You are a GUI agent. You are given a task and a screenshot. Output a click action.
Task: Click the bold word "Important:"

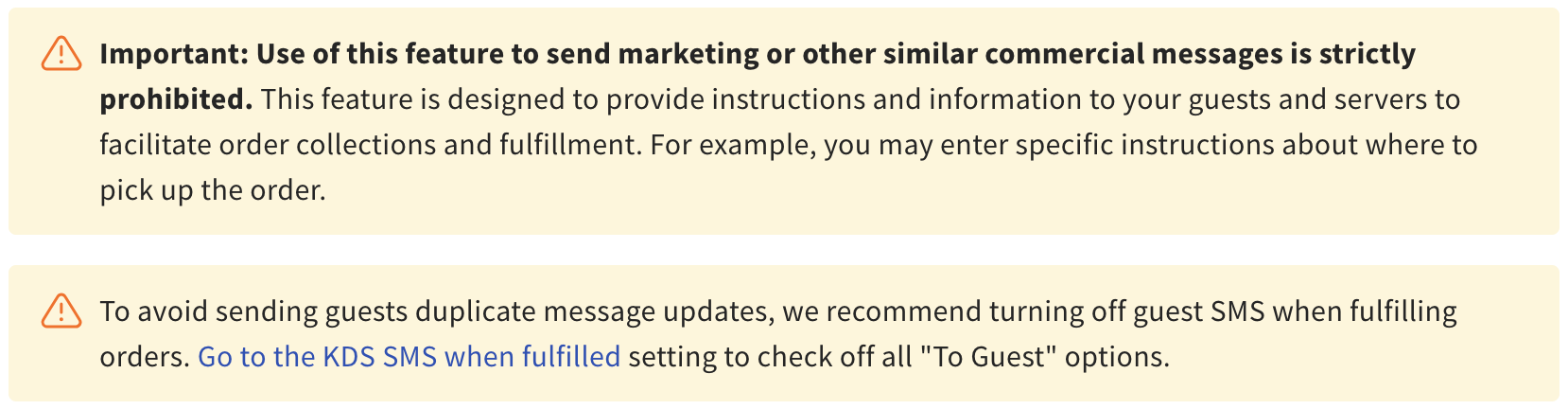[174, 54]
